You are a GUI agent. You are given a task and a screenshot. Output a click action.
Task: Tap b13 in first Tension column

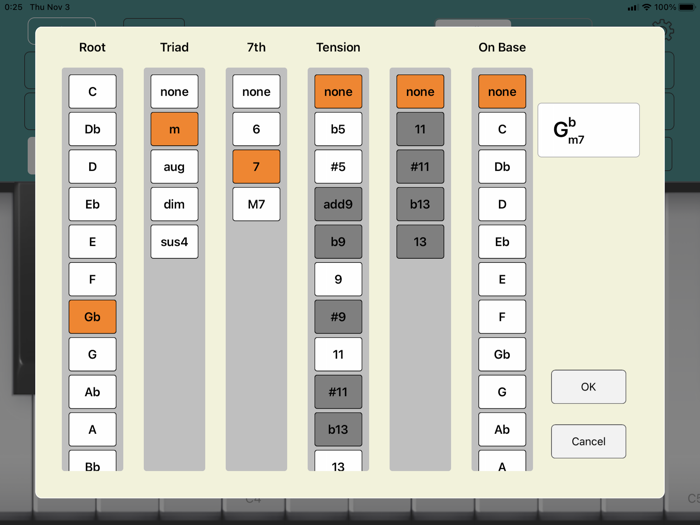[338, 429]
